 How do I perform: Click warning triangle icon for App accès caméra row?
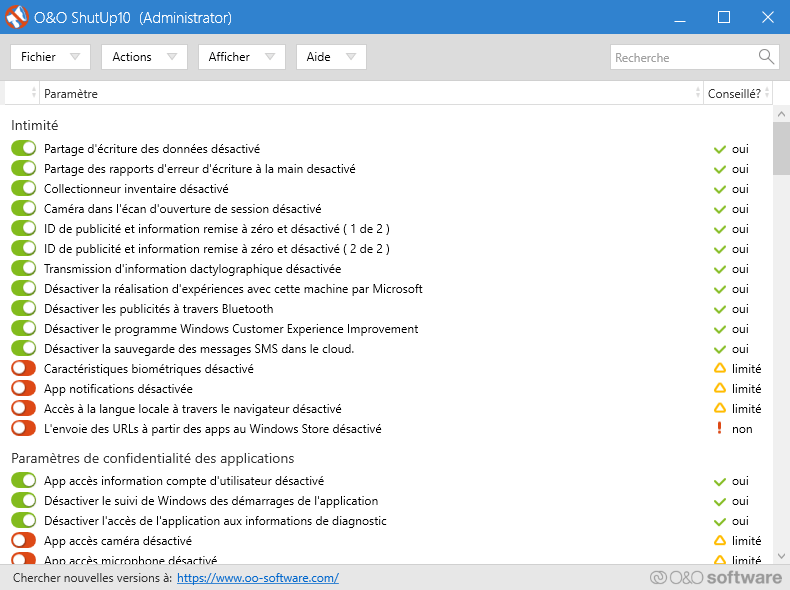pos(719,540)
